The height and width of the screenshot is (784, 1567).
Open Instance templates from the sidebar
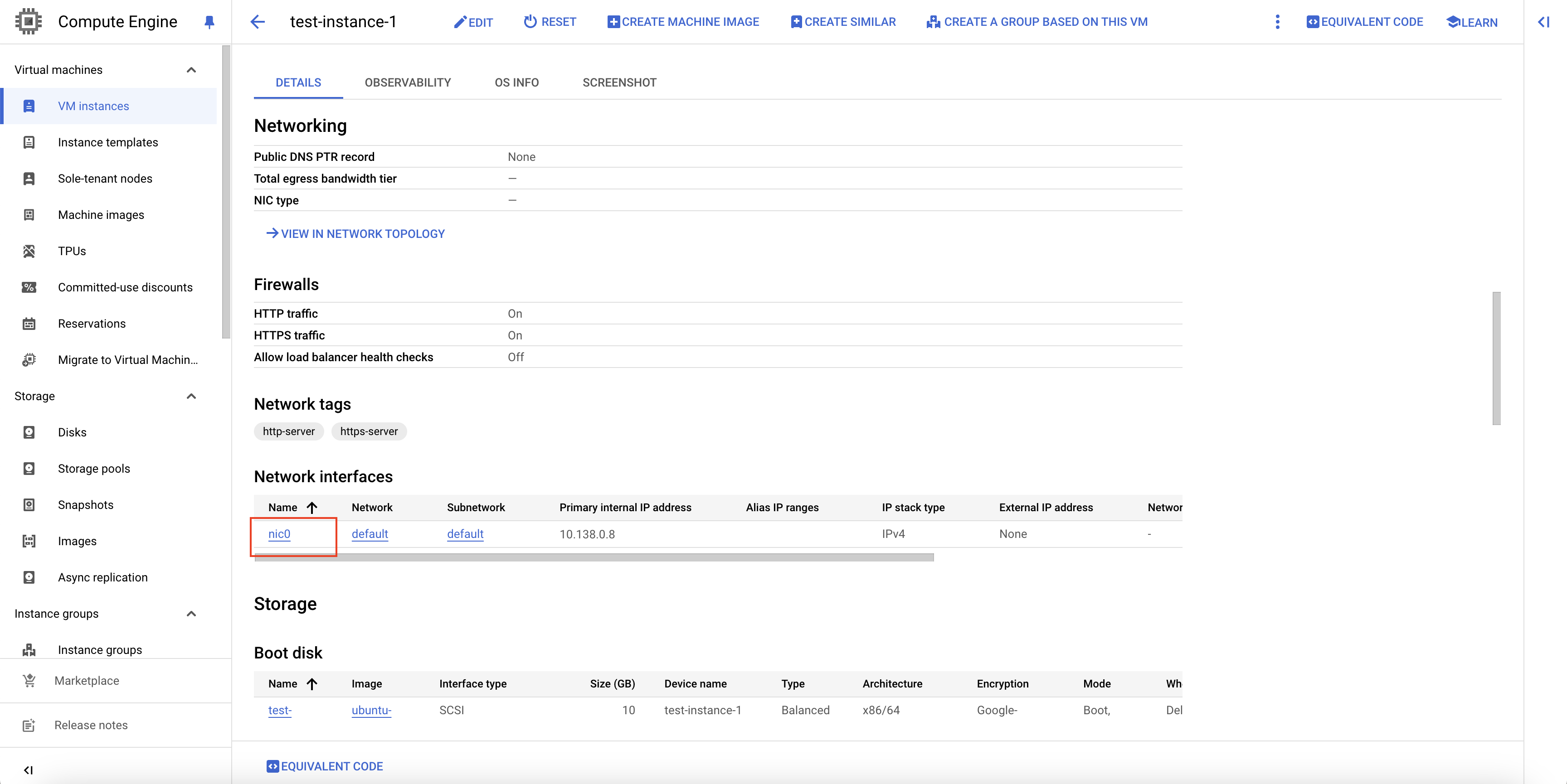point(109,142)
